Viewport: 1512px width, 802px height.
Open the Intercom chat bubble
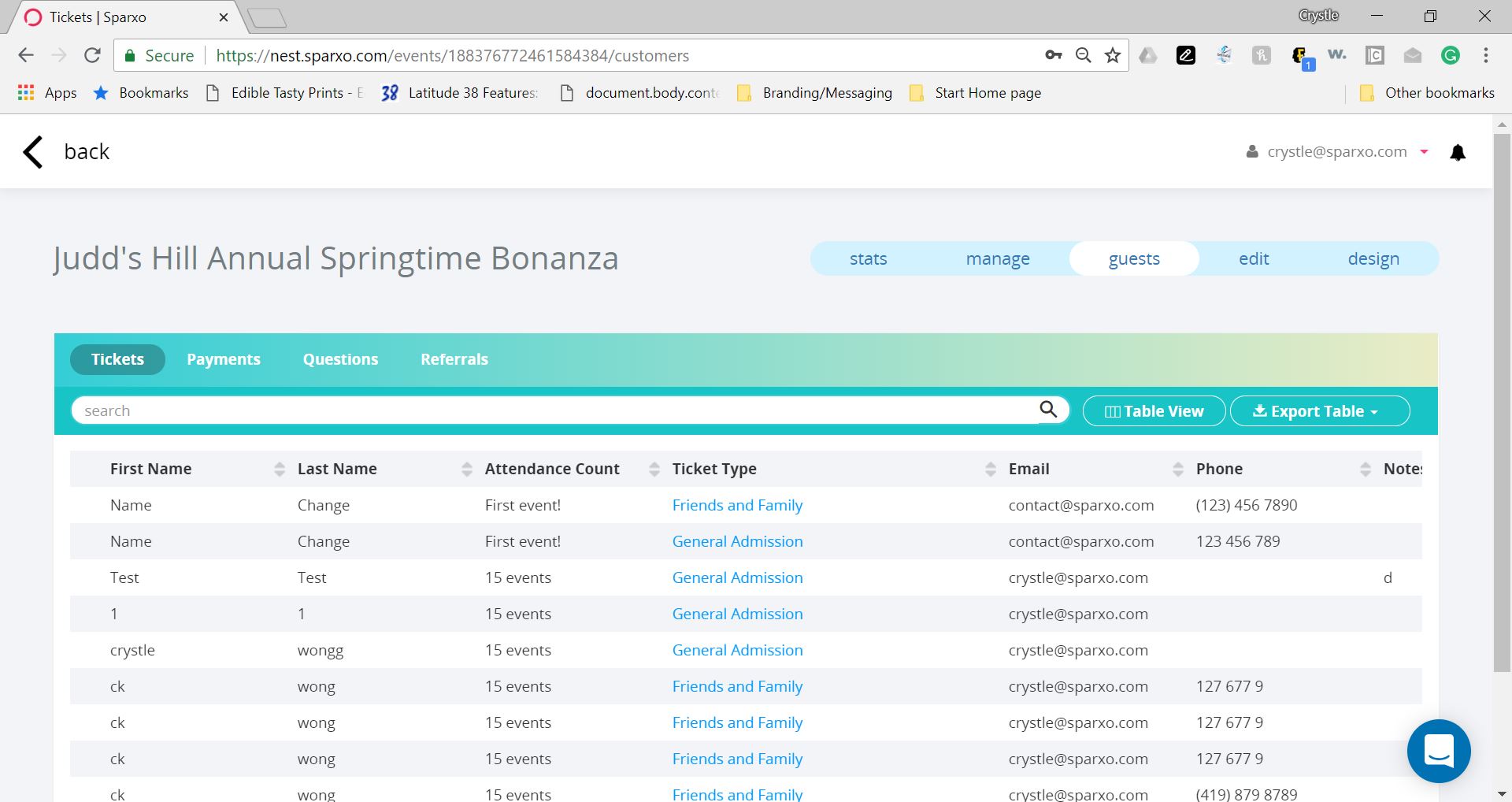click(1439, 751)
